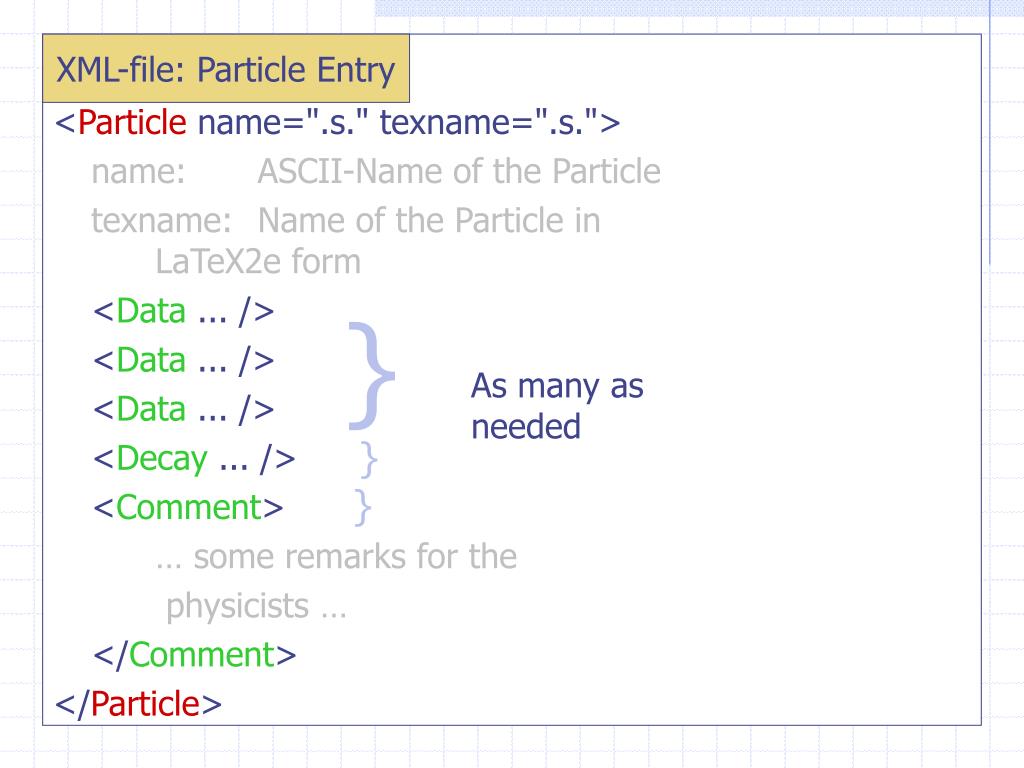This screenshot has width=1024, height=768.
Task: Click the Decay tag line
Action: coord(194,458)
